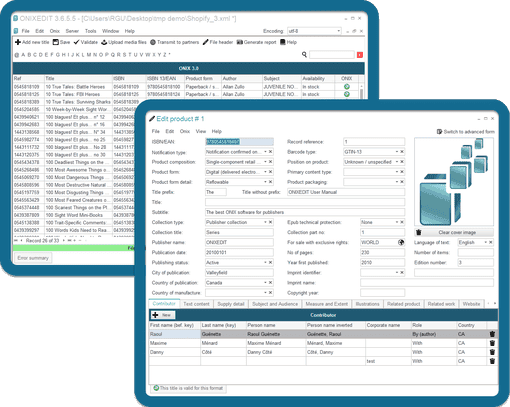Click the No of pages field

pos(382,252)
